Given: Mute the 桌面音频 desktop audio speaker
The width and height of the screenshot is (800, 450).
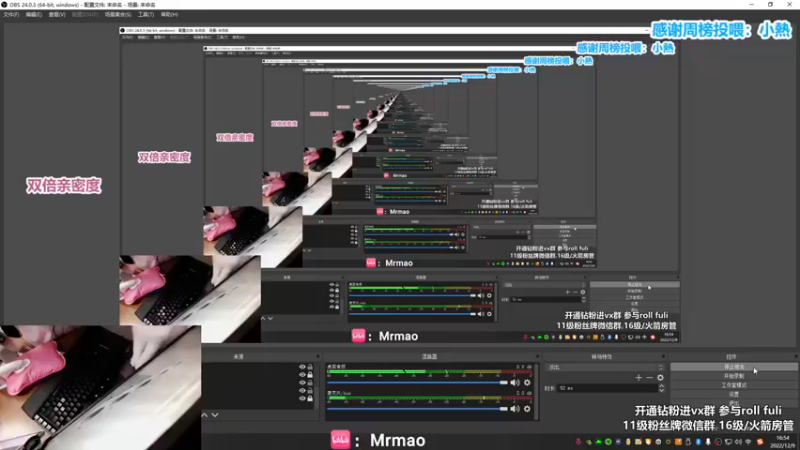Looking at the screenshot, I should [x=515, y=383].
